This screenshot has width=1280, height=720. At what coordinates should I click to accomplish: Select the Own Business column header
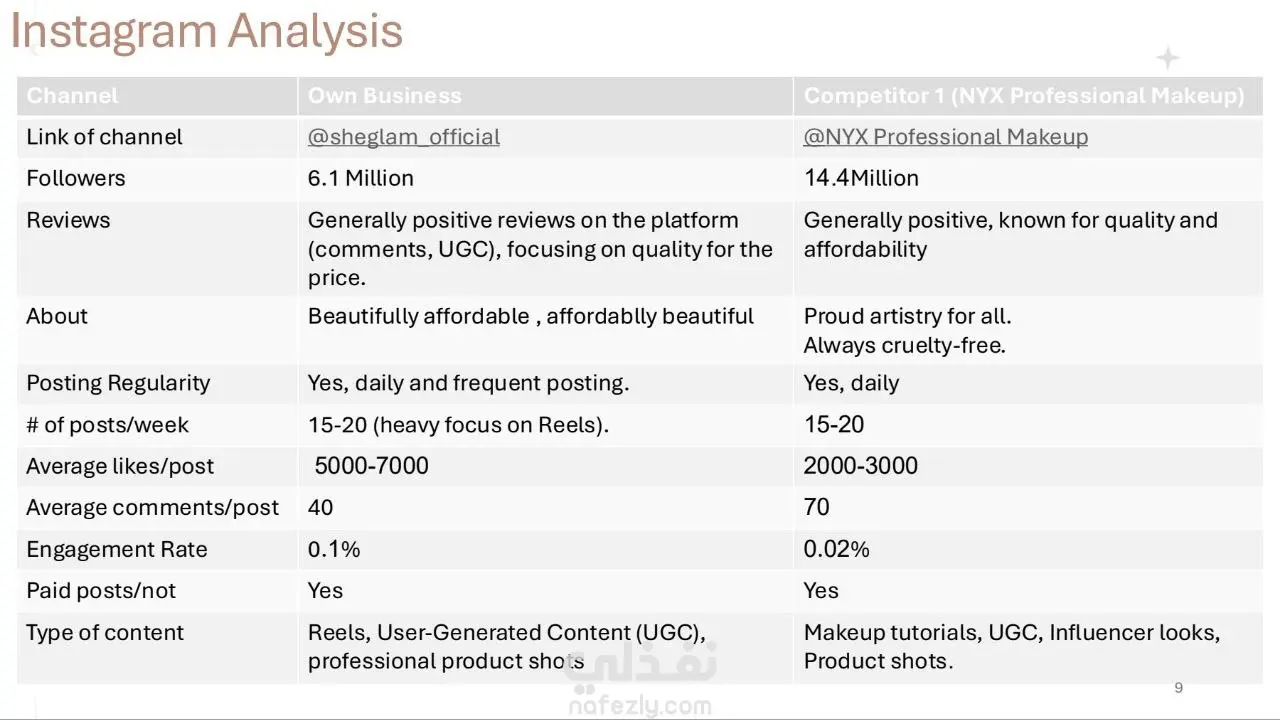tap(384, 96)
